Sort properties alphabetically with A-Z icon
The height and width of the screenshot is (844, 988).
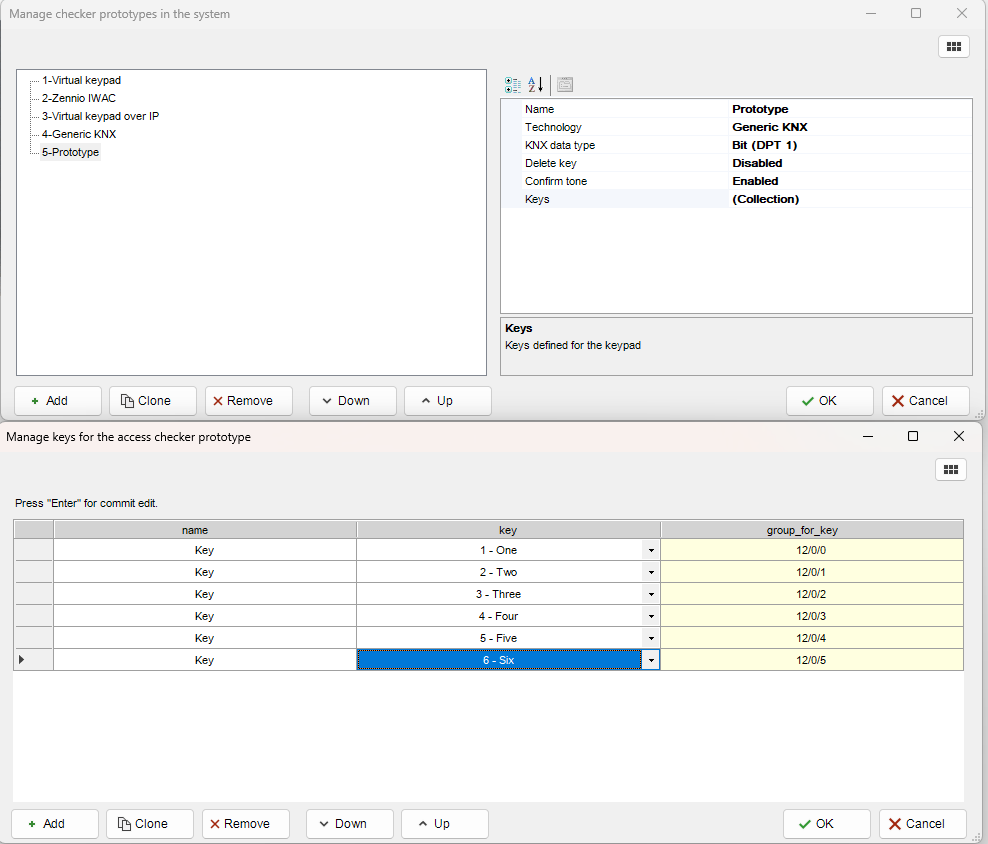click(x=535, y=85)
